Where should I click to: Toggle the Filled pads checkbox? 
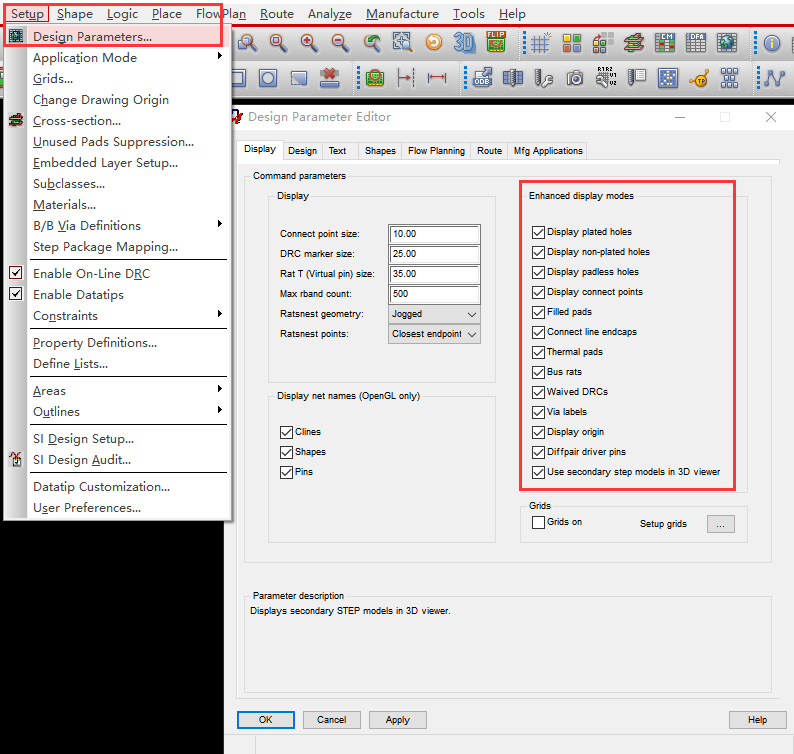[539, 312]
